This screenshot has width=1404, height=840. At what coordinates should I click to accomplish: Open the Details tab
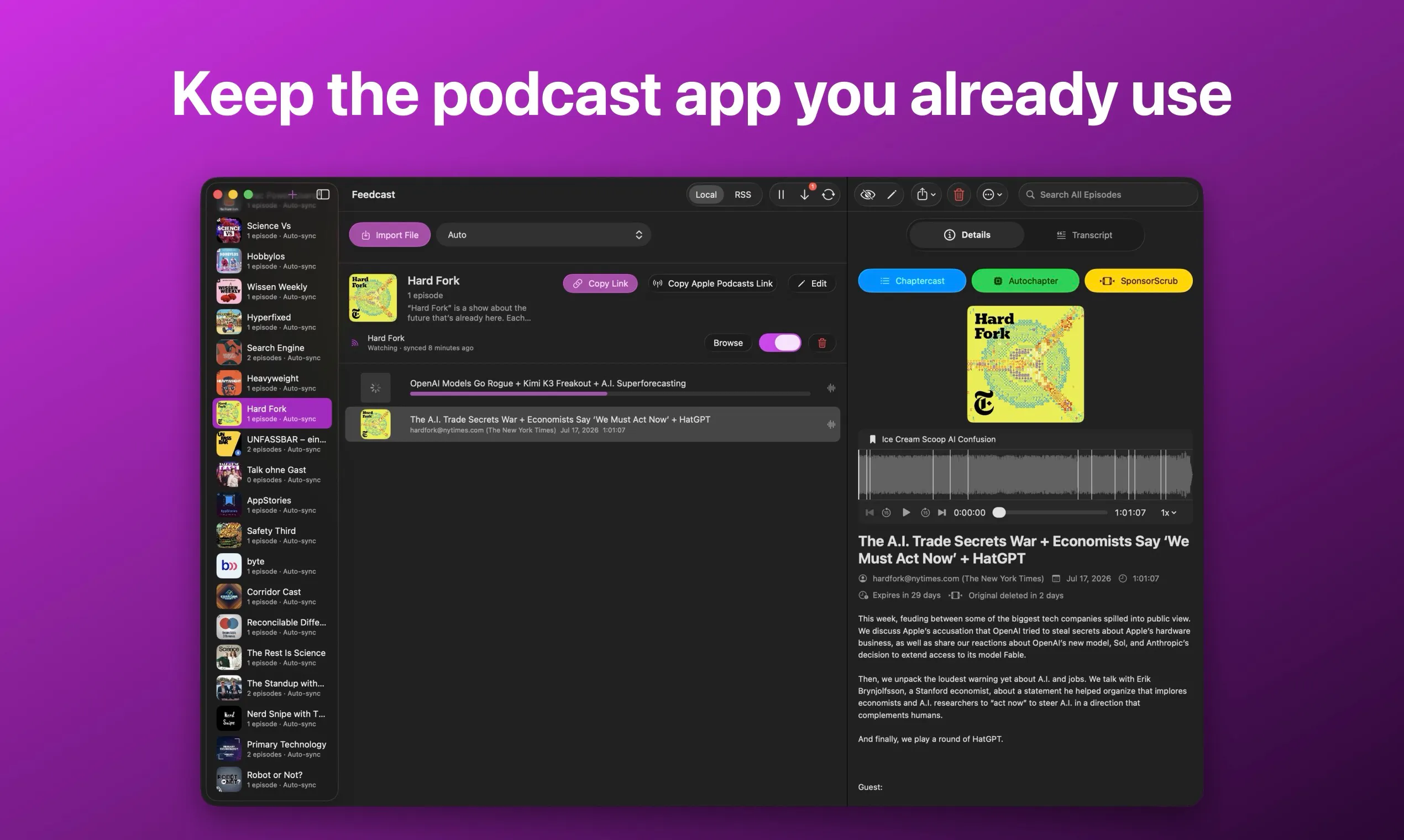[967, 234]
